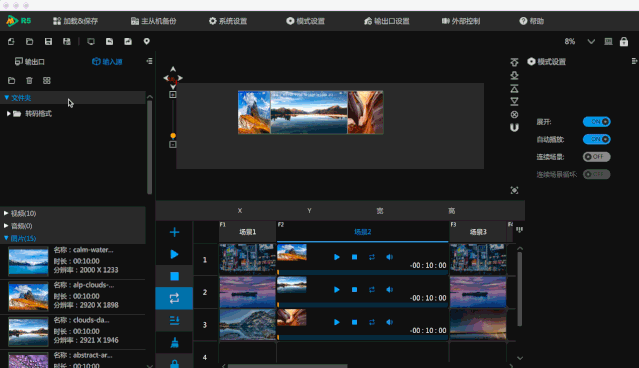Open the help question mark menu
Viewport: 639px width, 368px height.
click(x=531, y=21)
